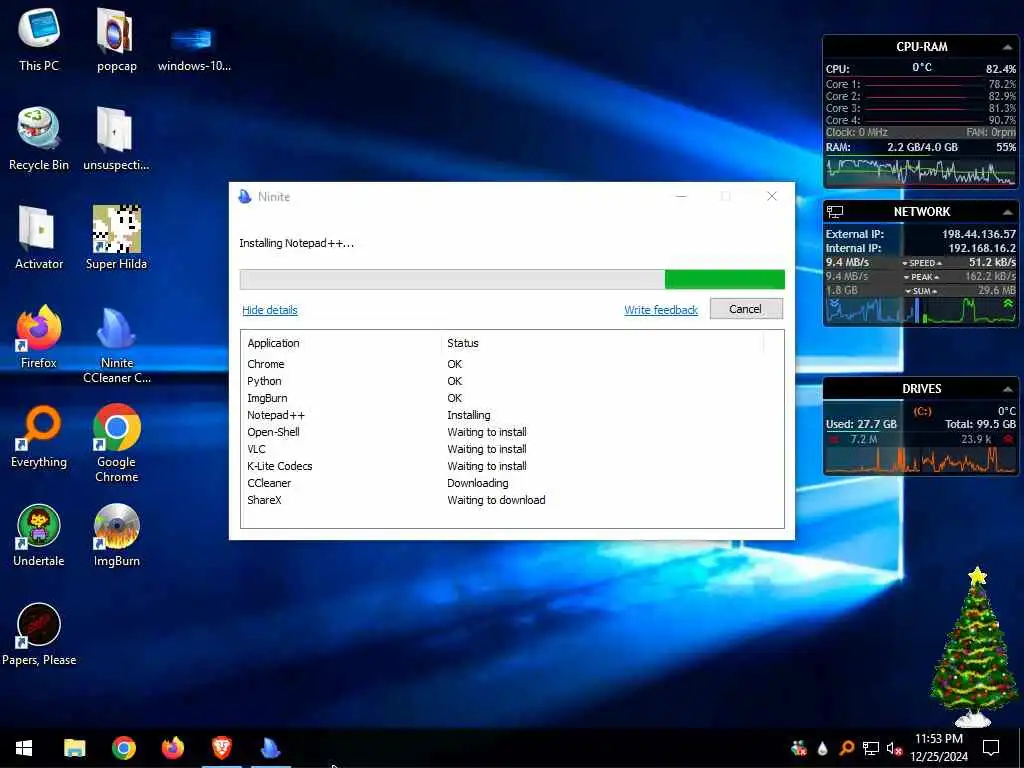Click the Everything magnifier tray icon
This screenshot has height=768, width=1024.
[847, 748]
